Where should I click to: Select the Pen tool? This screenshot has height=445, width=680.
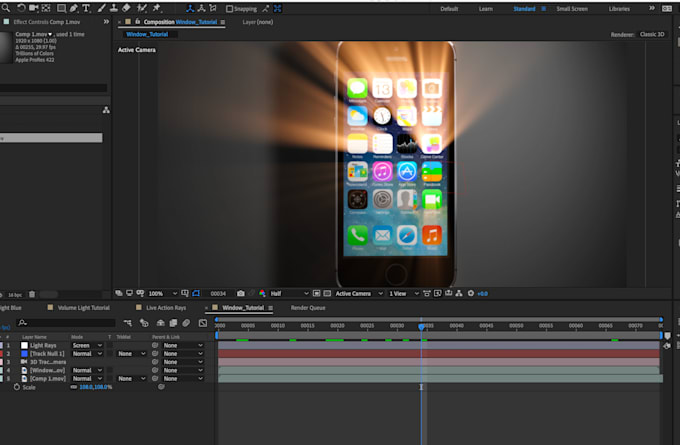click(74, 8)
